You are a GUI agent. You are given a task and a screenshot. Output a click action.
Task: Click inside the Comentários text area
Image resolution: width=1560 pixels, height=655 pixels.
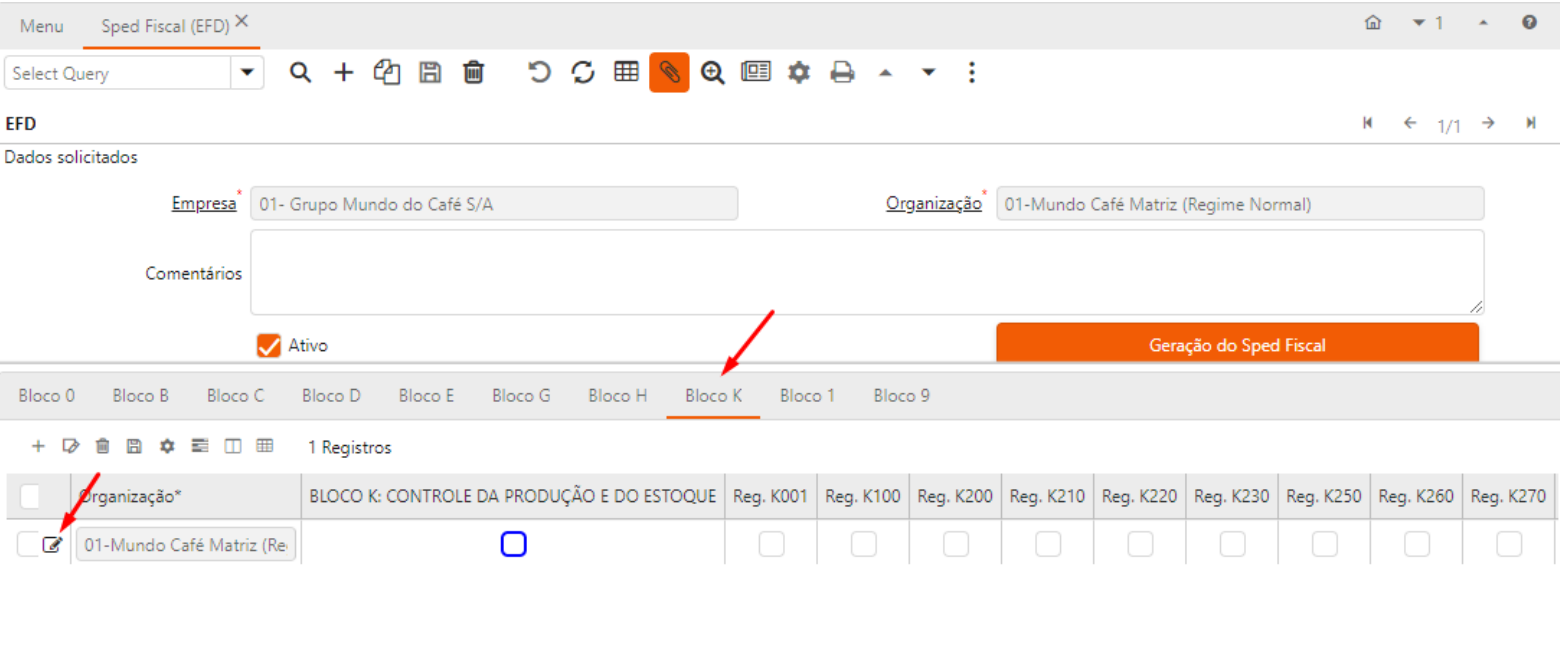pos(867,273)
